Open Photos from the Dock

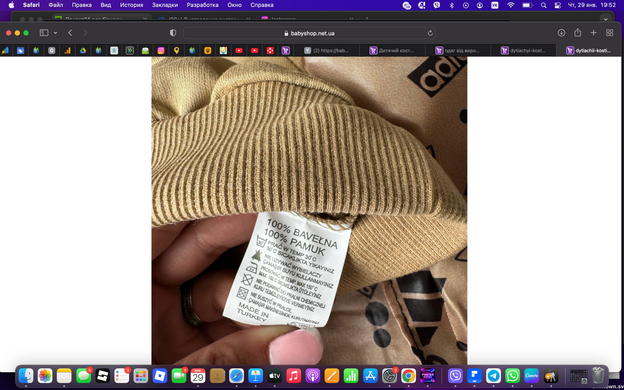pyautogui.click(x=45, y=375)
